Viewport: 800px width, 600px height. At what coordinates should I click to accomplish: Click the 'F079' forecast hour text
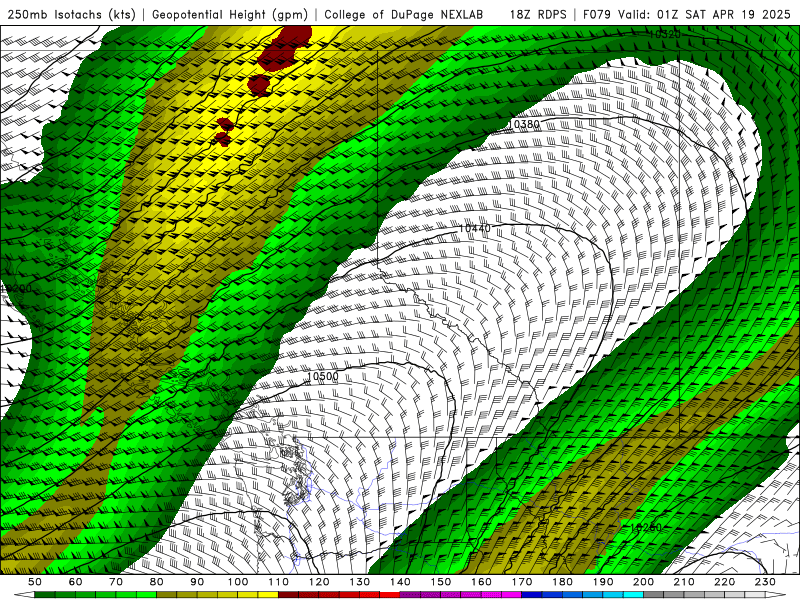click(x=597, y=14)
